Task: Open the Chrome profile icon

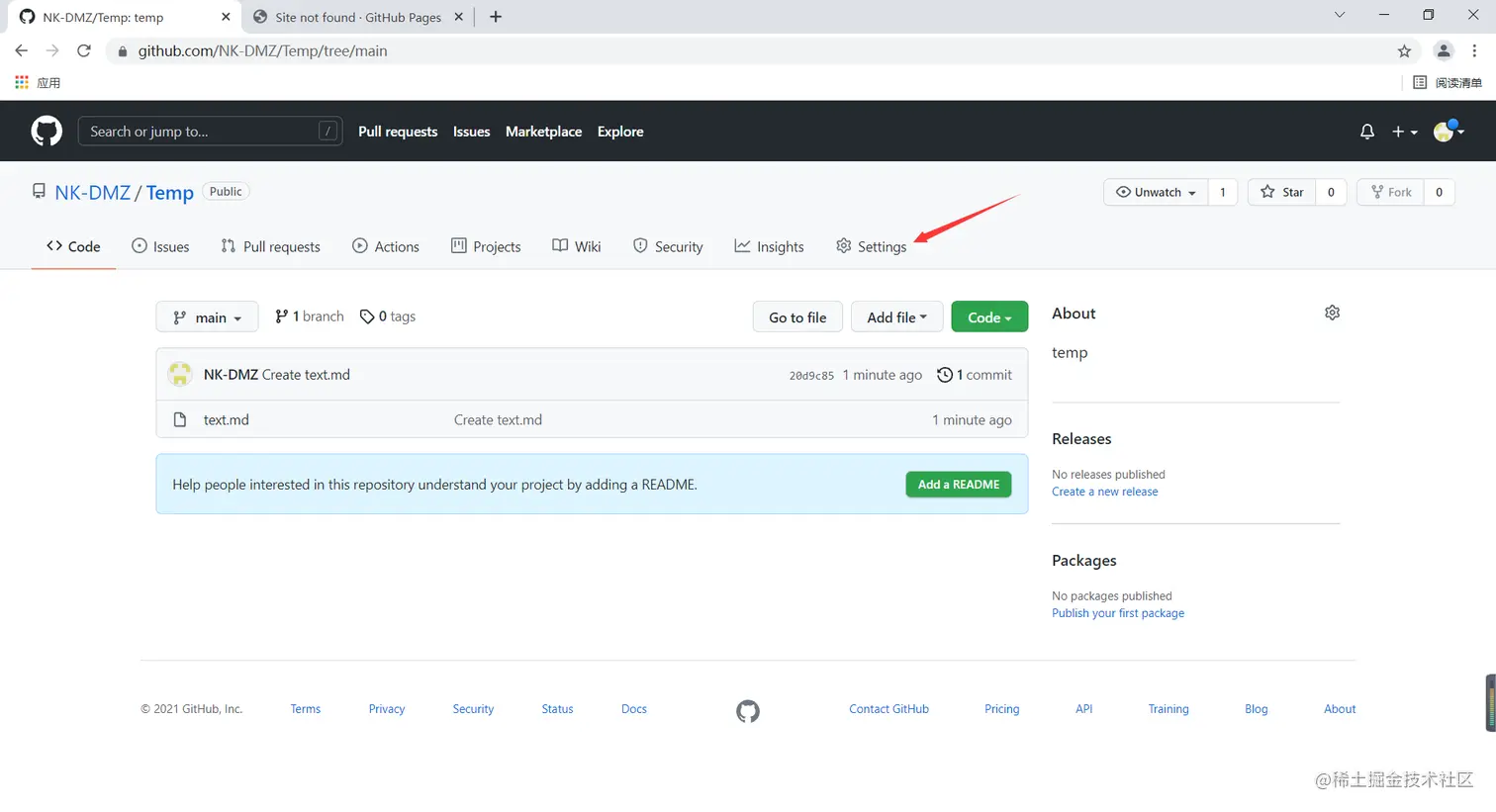Action: click(1444, 51)
